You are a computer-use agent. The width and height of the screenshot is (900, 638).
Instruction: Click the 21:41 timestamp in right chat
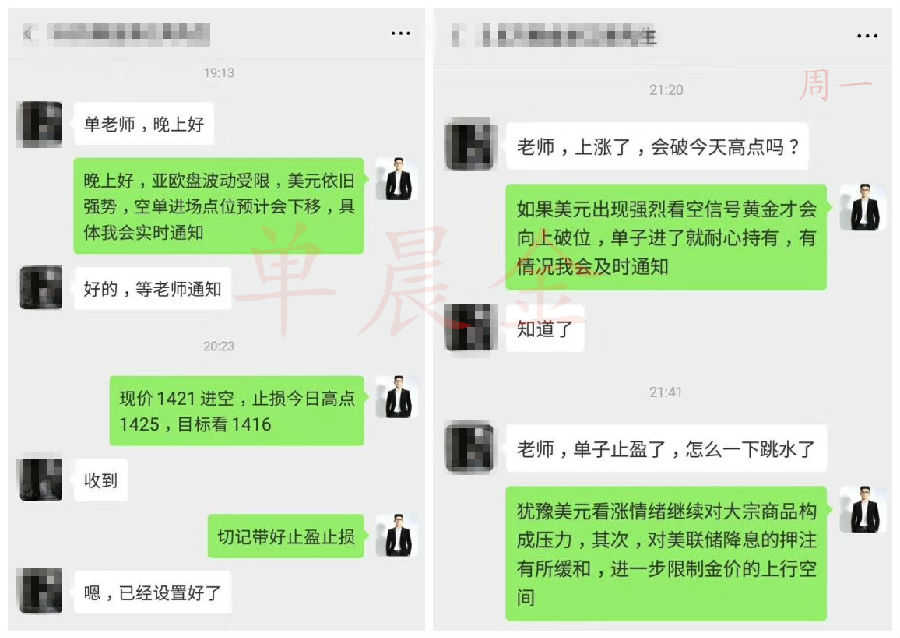666,392
